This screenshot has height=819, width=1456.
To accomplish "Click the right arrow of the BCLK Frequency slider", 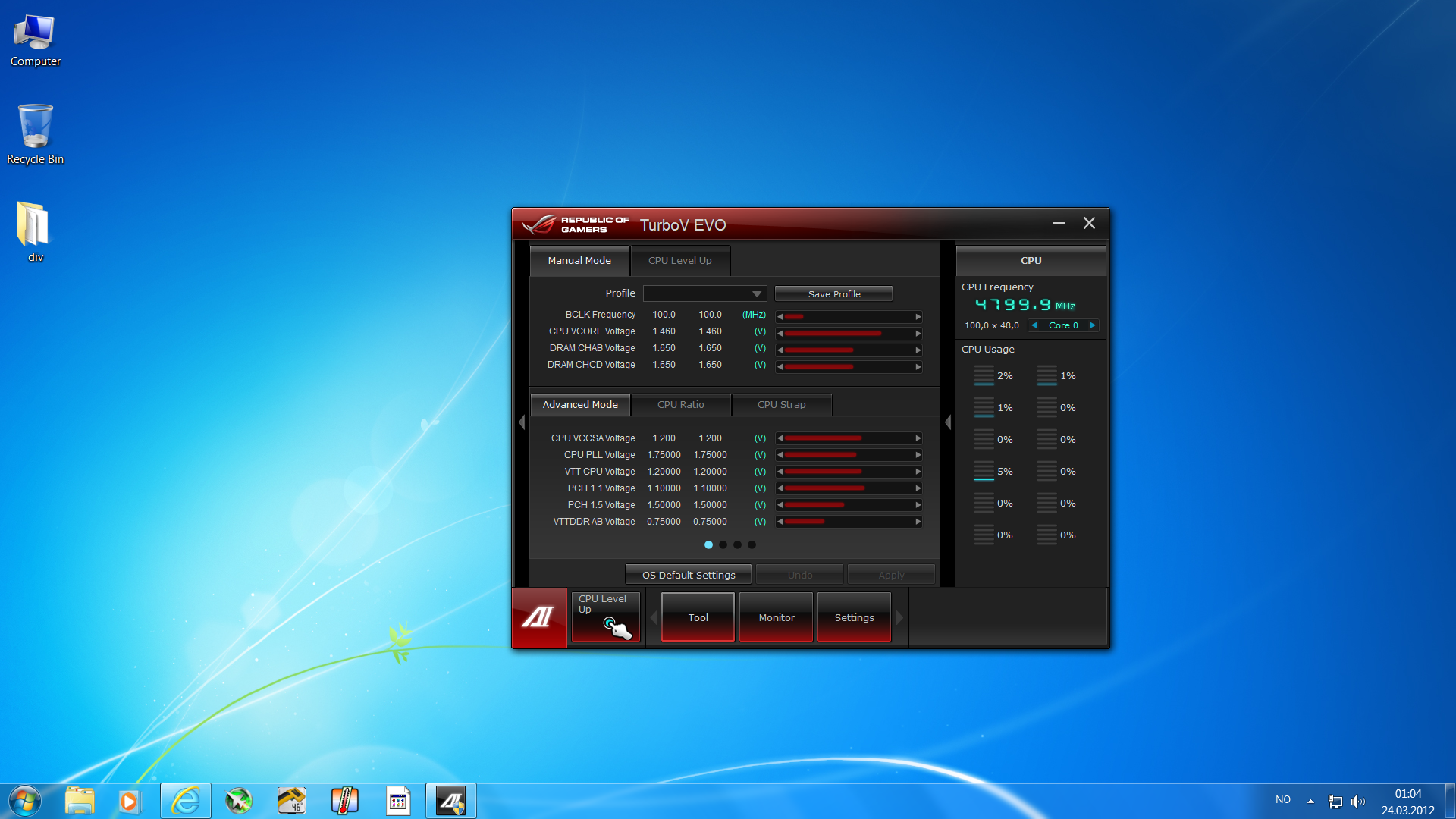I will click(918, 316).
